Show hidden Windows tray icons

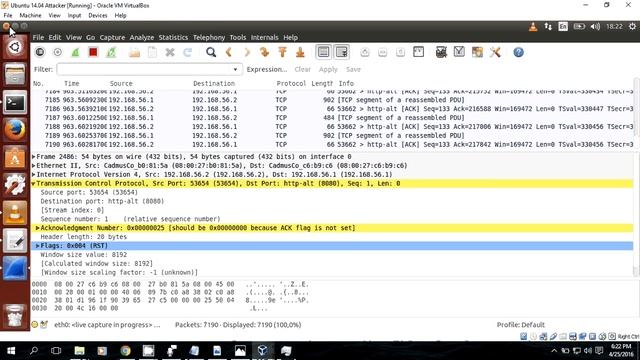click(554, 351)
